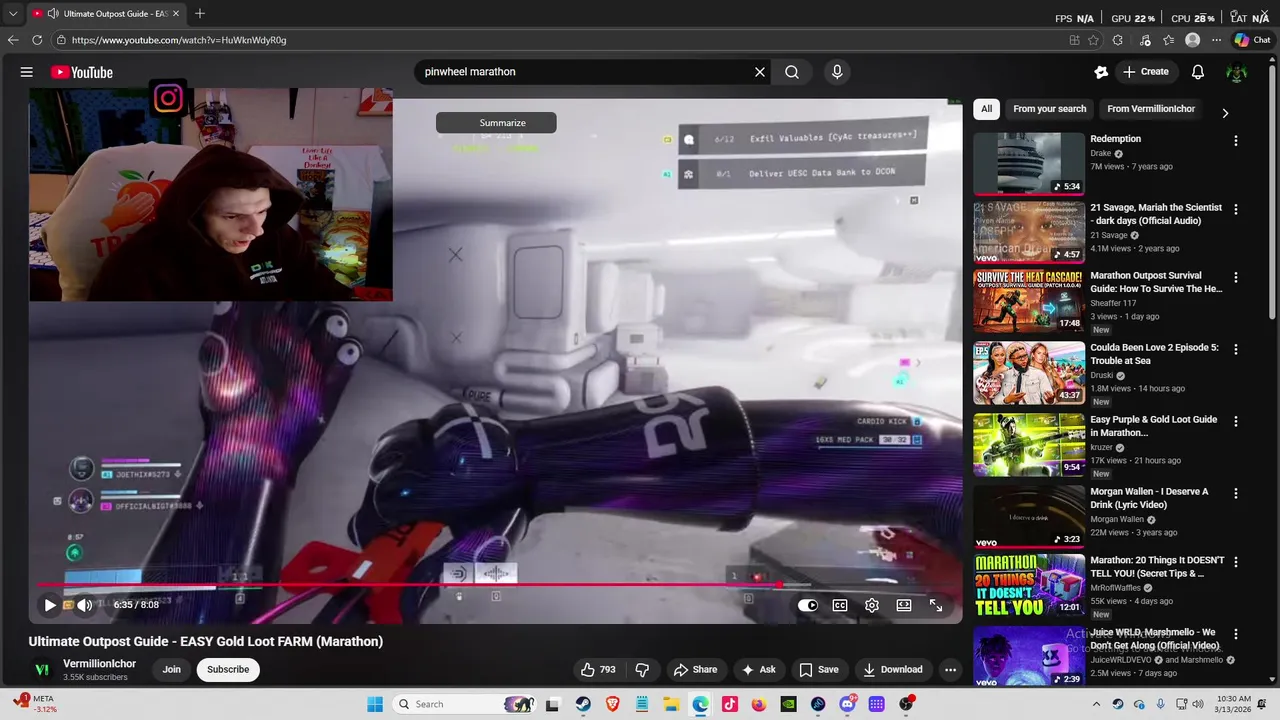Run search with the magnifier button
Viewport: 1280px width, 720px height.
tap(792, 72)
